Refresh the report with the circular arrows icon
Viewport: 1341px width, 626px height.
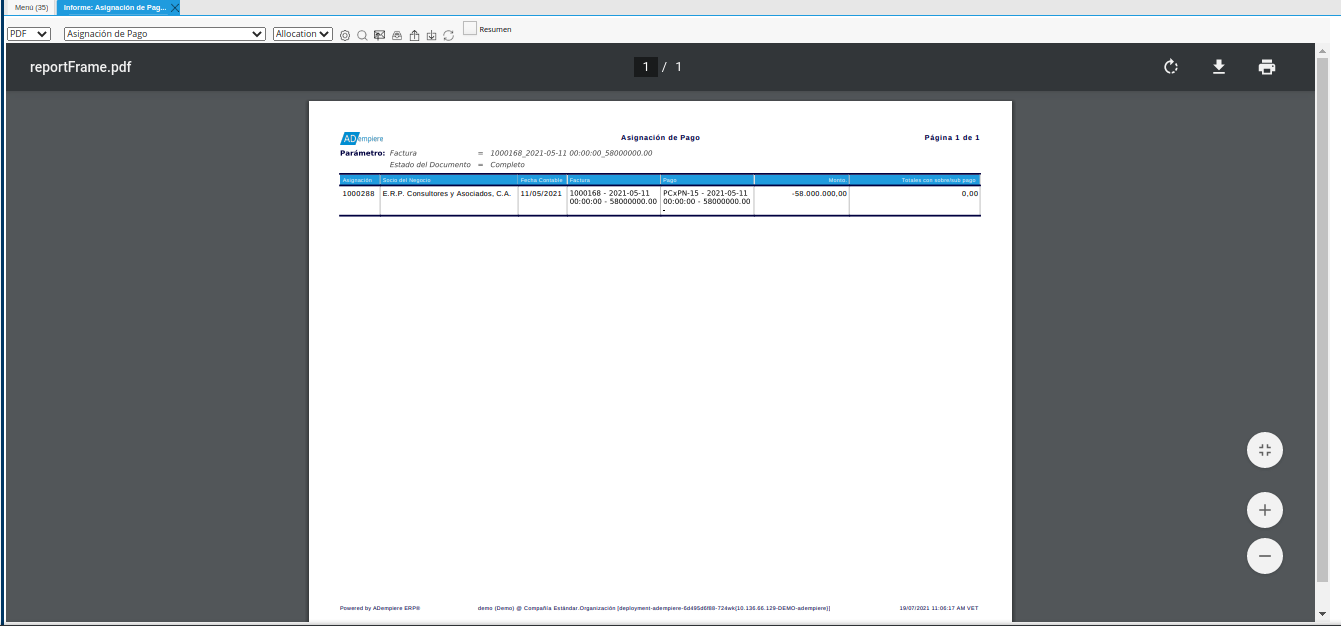pyautogui.click(x=448, y=34)
